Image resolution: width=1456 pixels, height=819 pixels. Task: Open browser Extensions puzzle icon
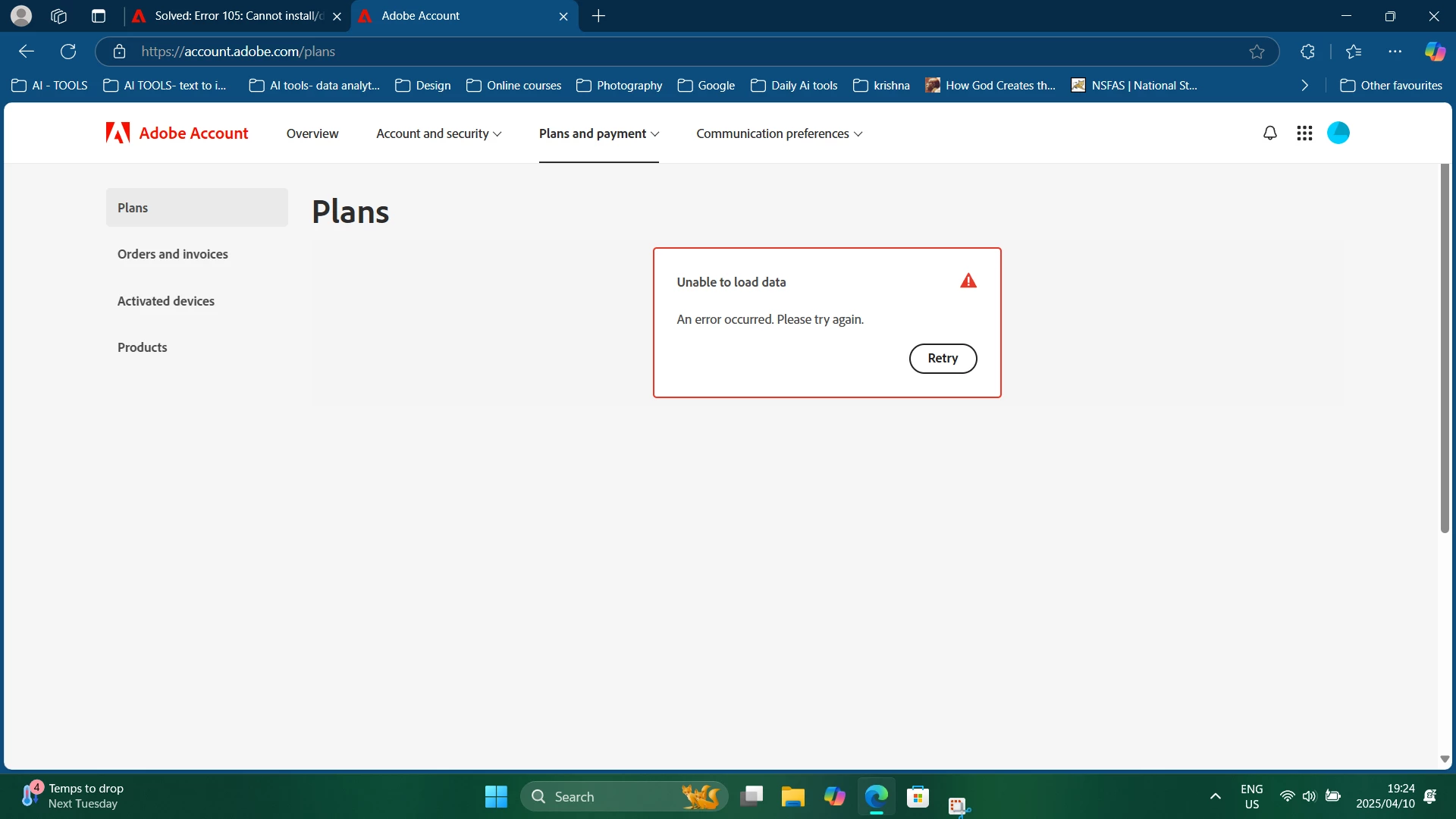(1307, 52)
